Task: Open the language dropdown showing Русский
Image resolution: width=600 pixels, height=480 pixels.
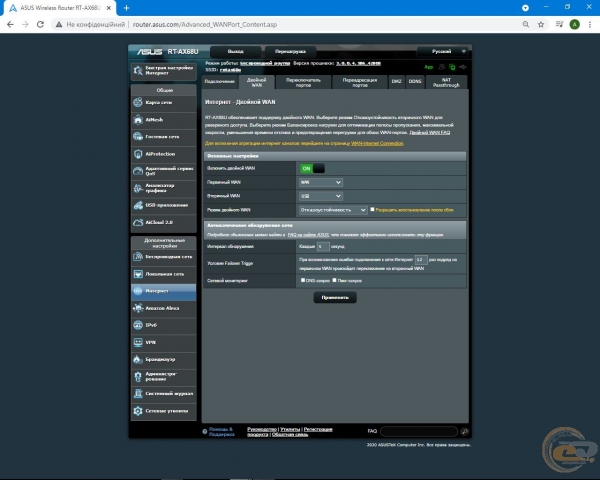Action: 444,51
